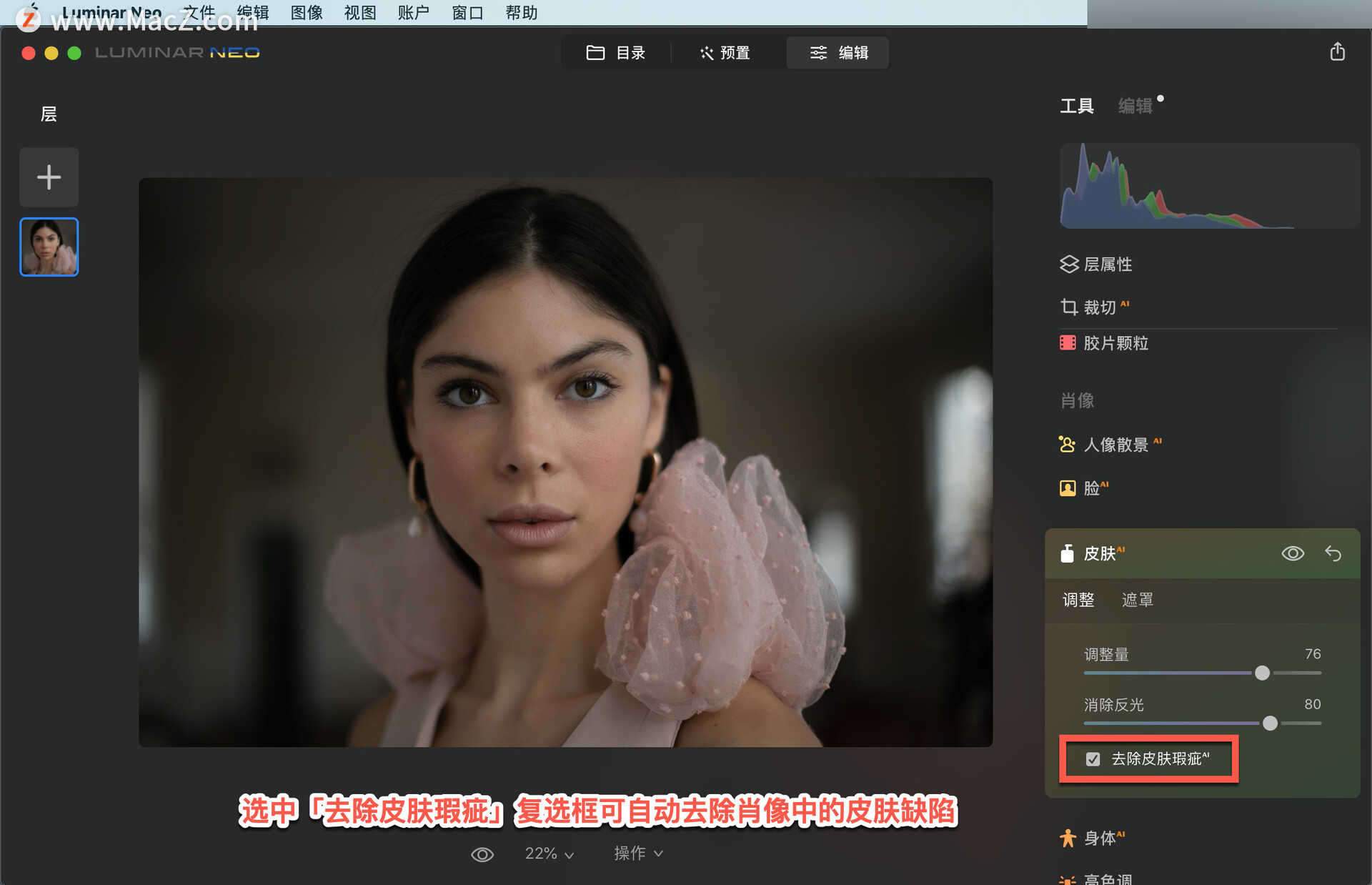Image resolution: width=1372 pixels, height=885 pixels.
Task: Switch to the 调整 adjustments subtab
Action: coord(1078,600)
